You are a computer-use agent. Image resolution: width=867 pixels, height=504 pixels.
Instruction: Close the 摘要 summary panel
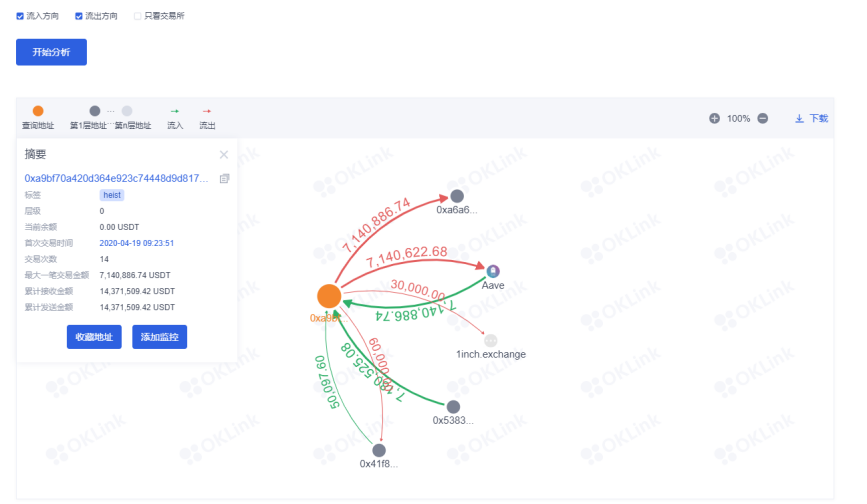click(224, 154)
